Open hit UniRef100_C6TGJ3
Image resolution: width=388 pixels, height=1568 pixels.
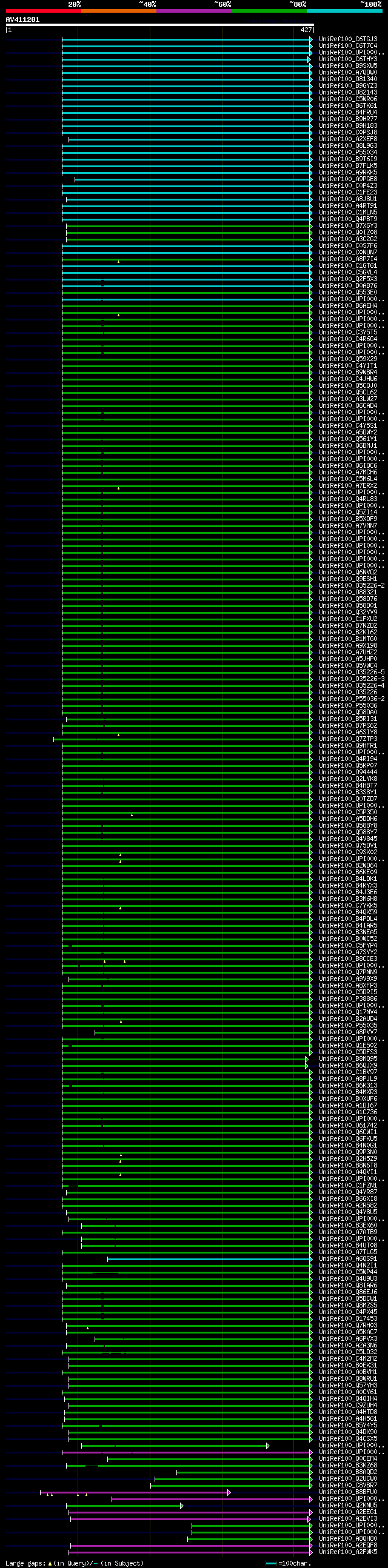(348, 39)
